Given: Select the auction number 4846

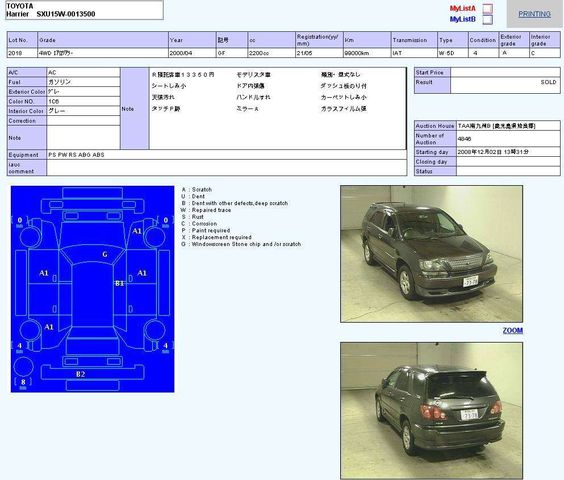Looking at the screenshot, I should [464, 139].
